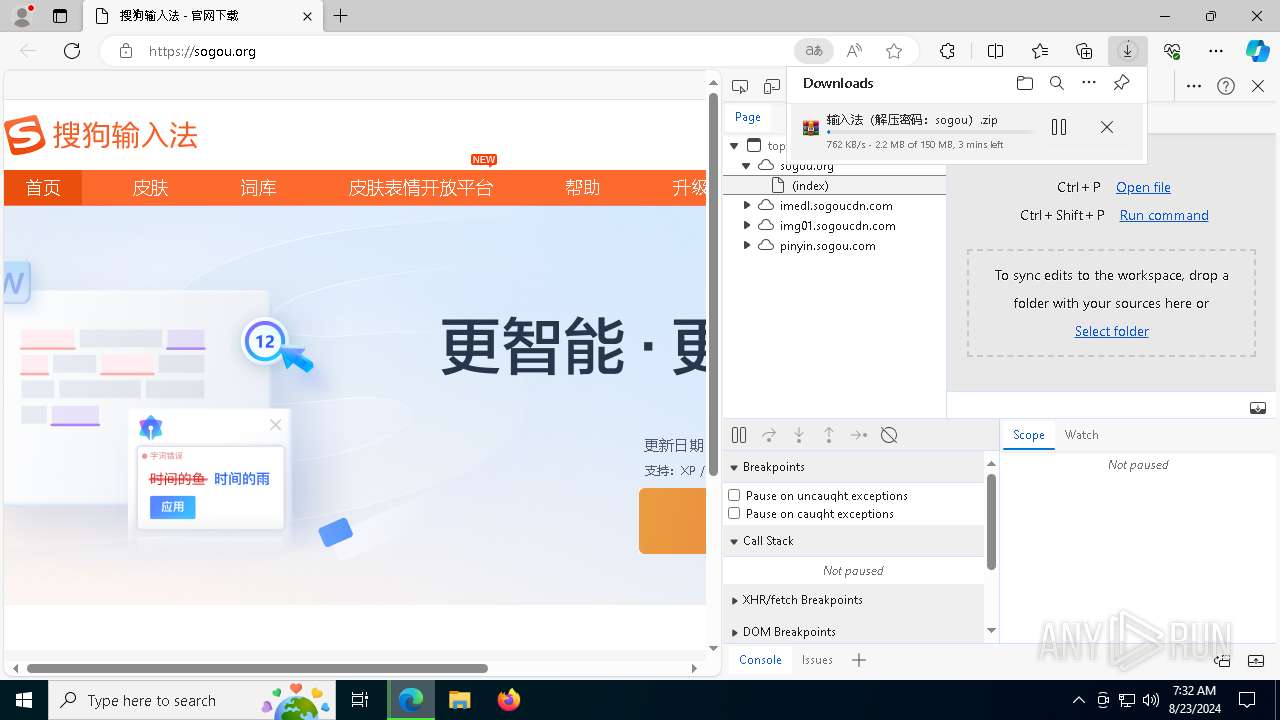The height and width of the screenshot is (720, 1280).
Task: Open Edge Settings and more menu
Action: tap(1216, 51)
